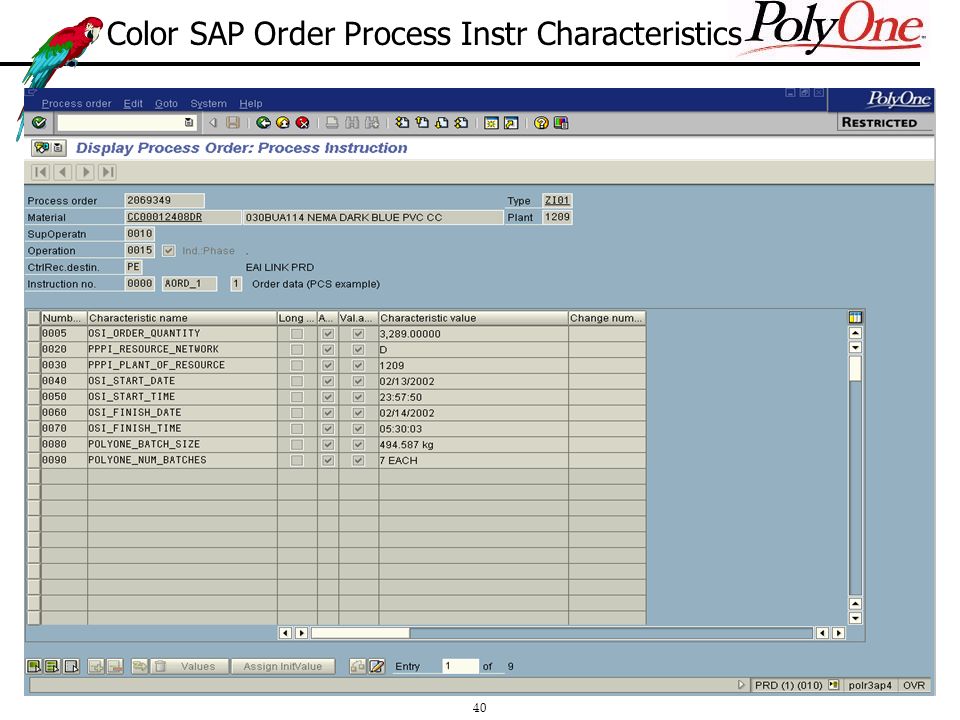
Task: Click the table configuration icon above scrollbar
Action: pos(855,317)
